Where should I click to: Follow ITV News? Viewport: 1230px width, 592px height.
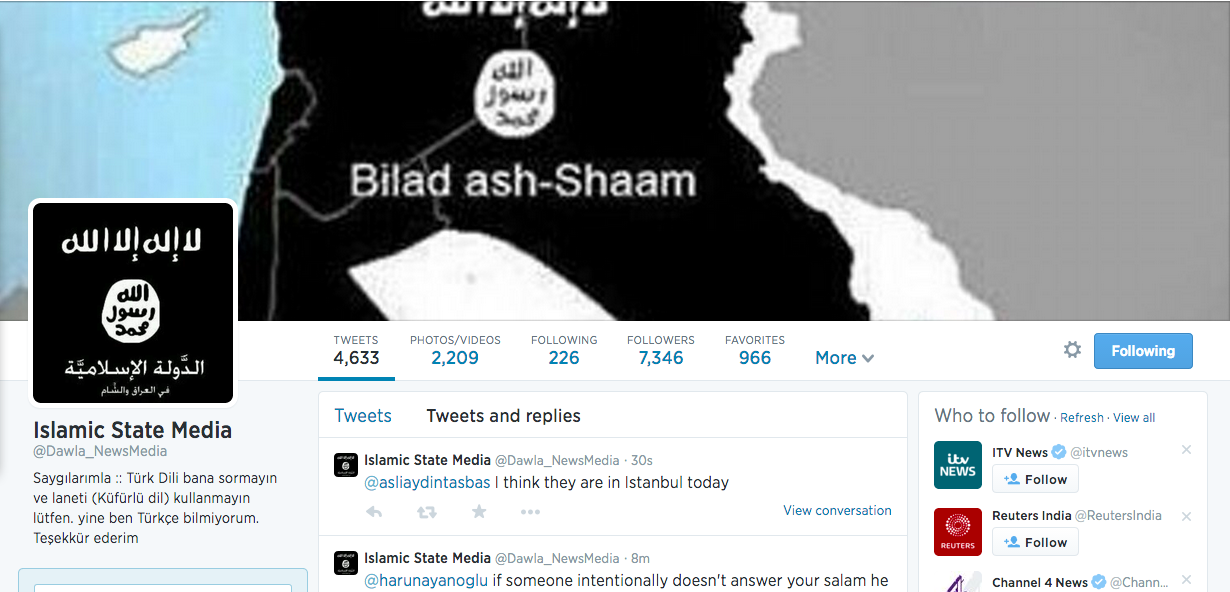point(1035,479)
